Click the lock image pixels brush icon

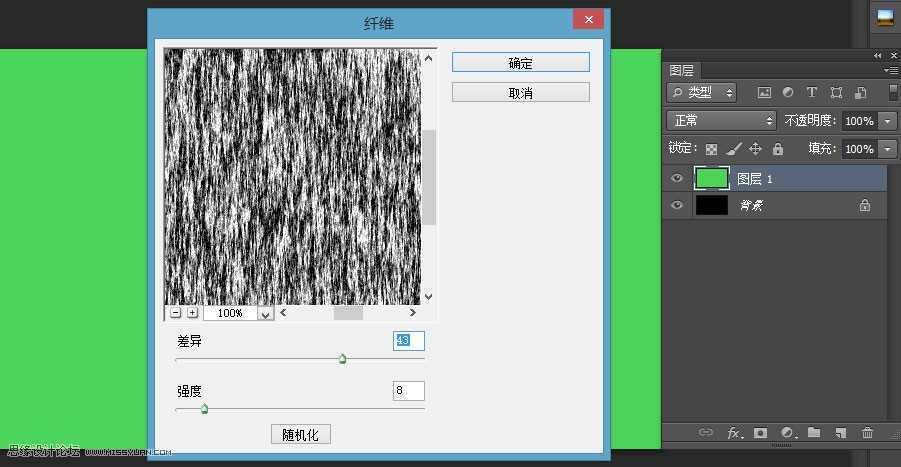pyautogui.click(x=733, y=149)
